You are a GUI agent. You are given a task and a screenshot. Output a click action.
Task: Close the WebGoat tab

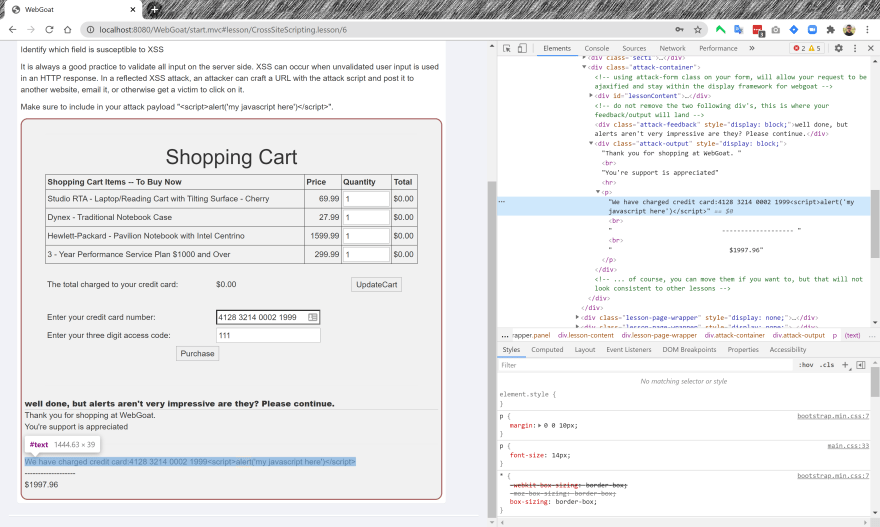pyautogui.click(x=133, y=10)
